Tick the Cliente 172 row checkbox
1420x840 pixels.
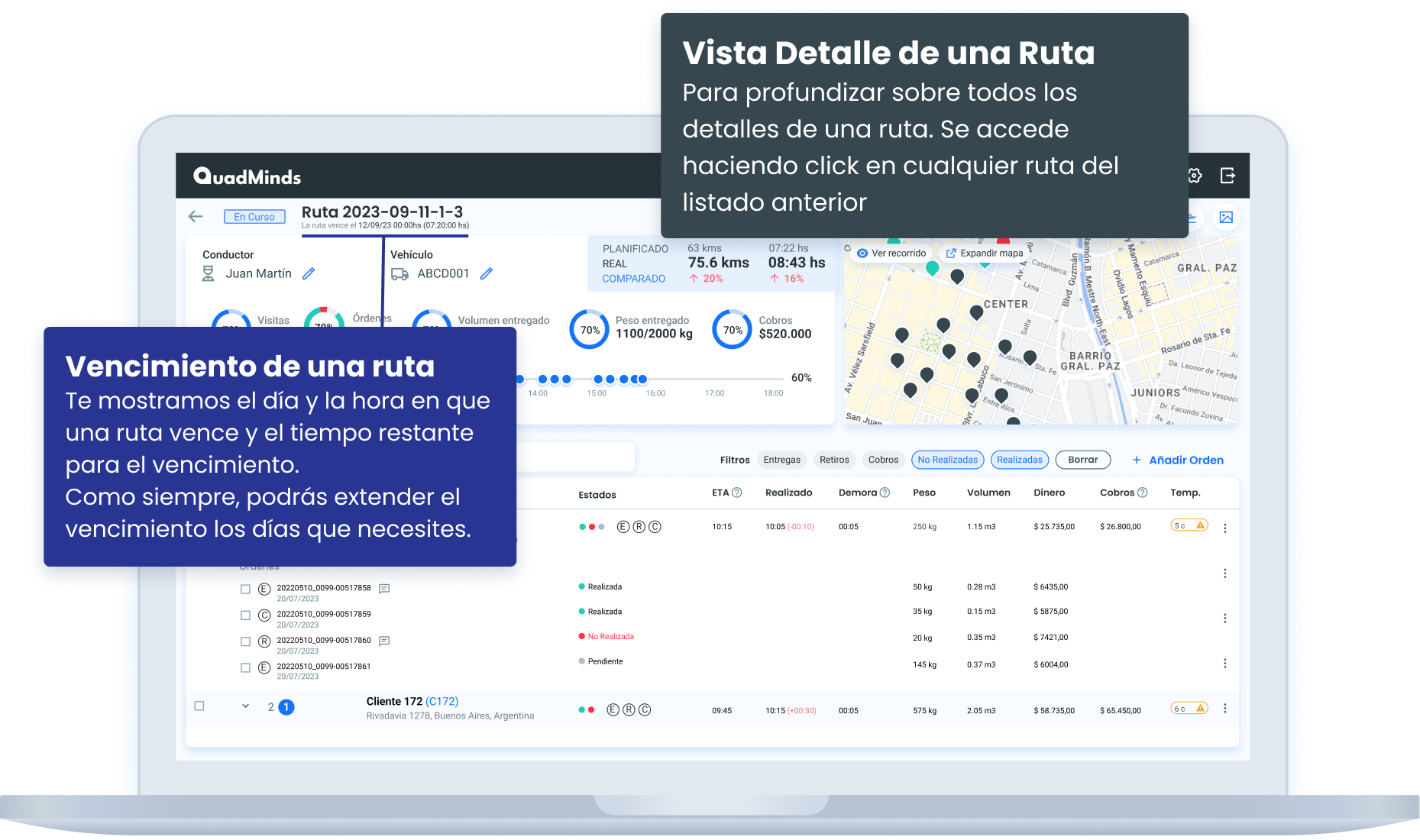pos(199,706)
